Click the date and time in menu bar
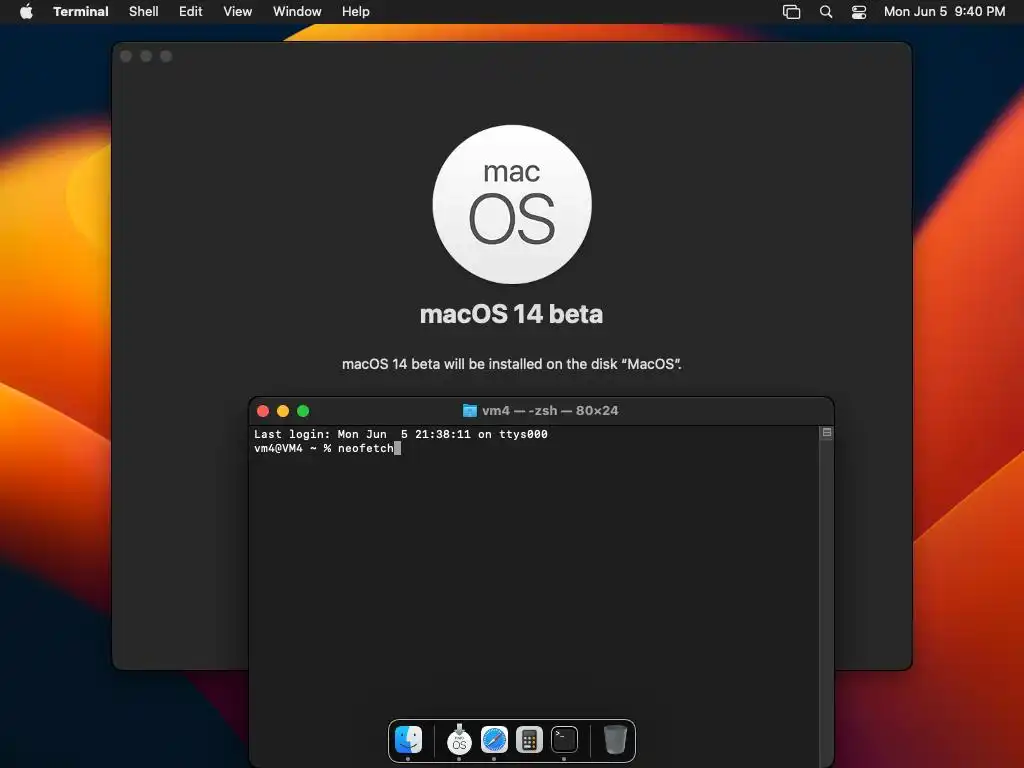This screenshot has height=768, width=1024. point(944,12)
